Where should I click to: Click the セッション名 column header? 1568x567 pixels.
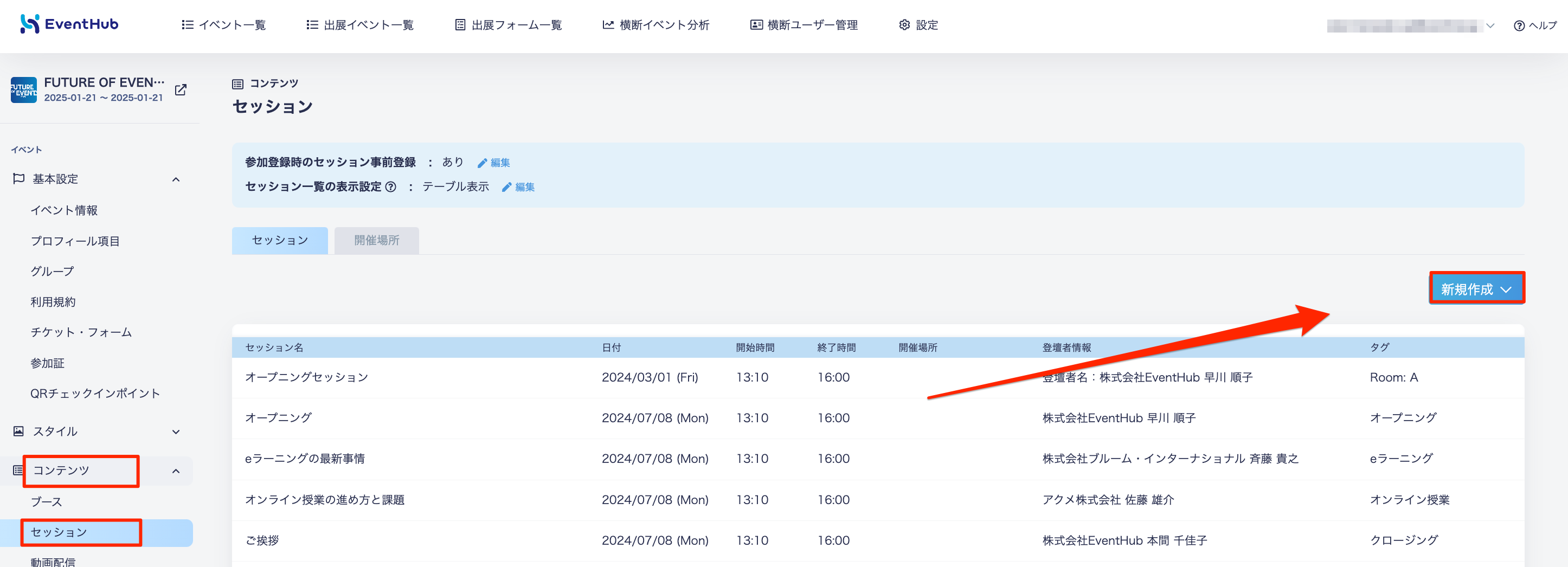coord(274,347)
